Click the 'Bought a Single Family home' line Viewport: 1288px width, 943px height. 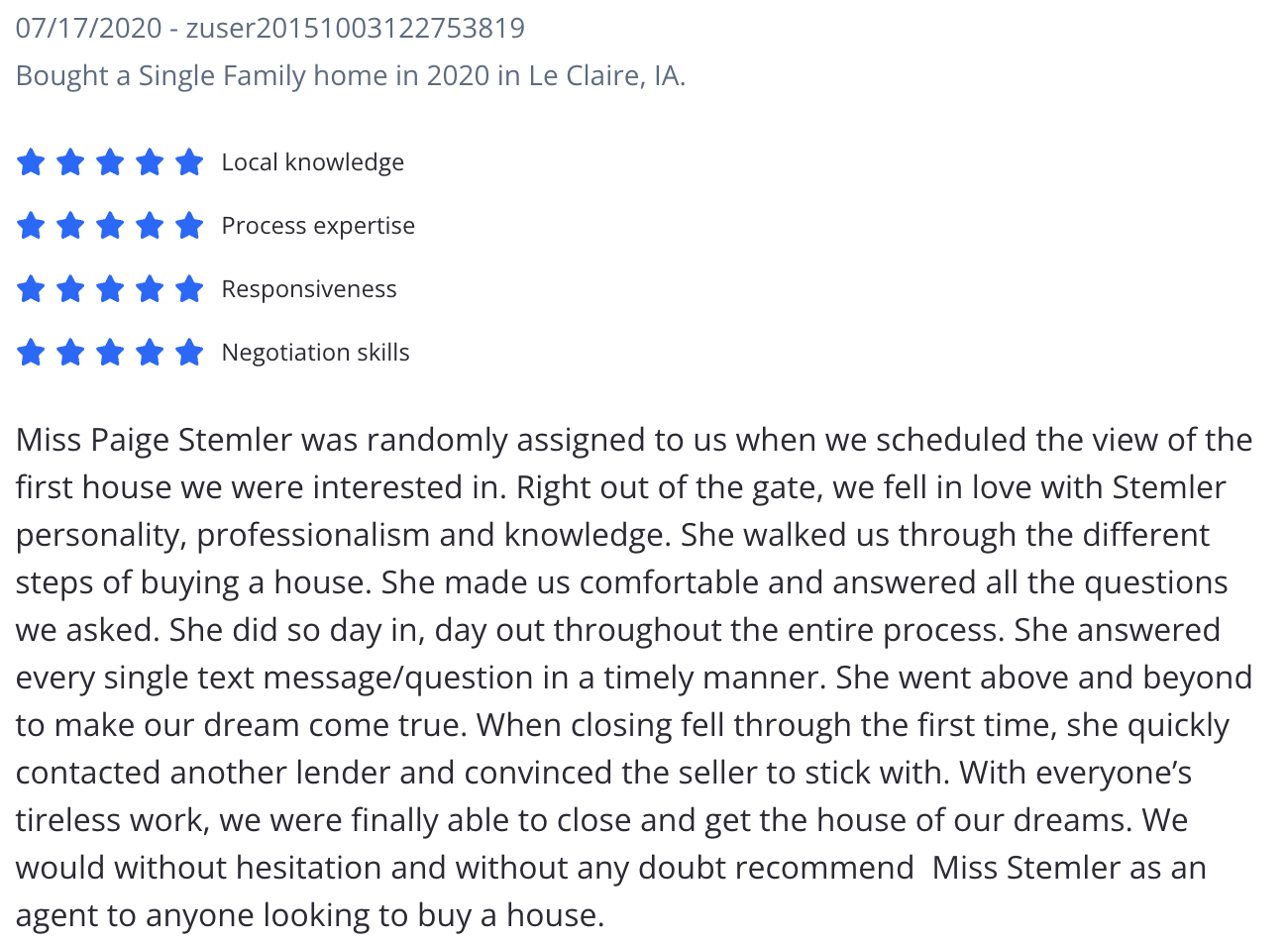(x=351, y=75)
